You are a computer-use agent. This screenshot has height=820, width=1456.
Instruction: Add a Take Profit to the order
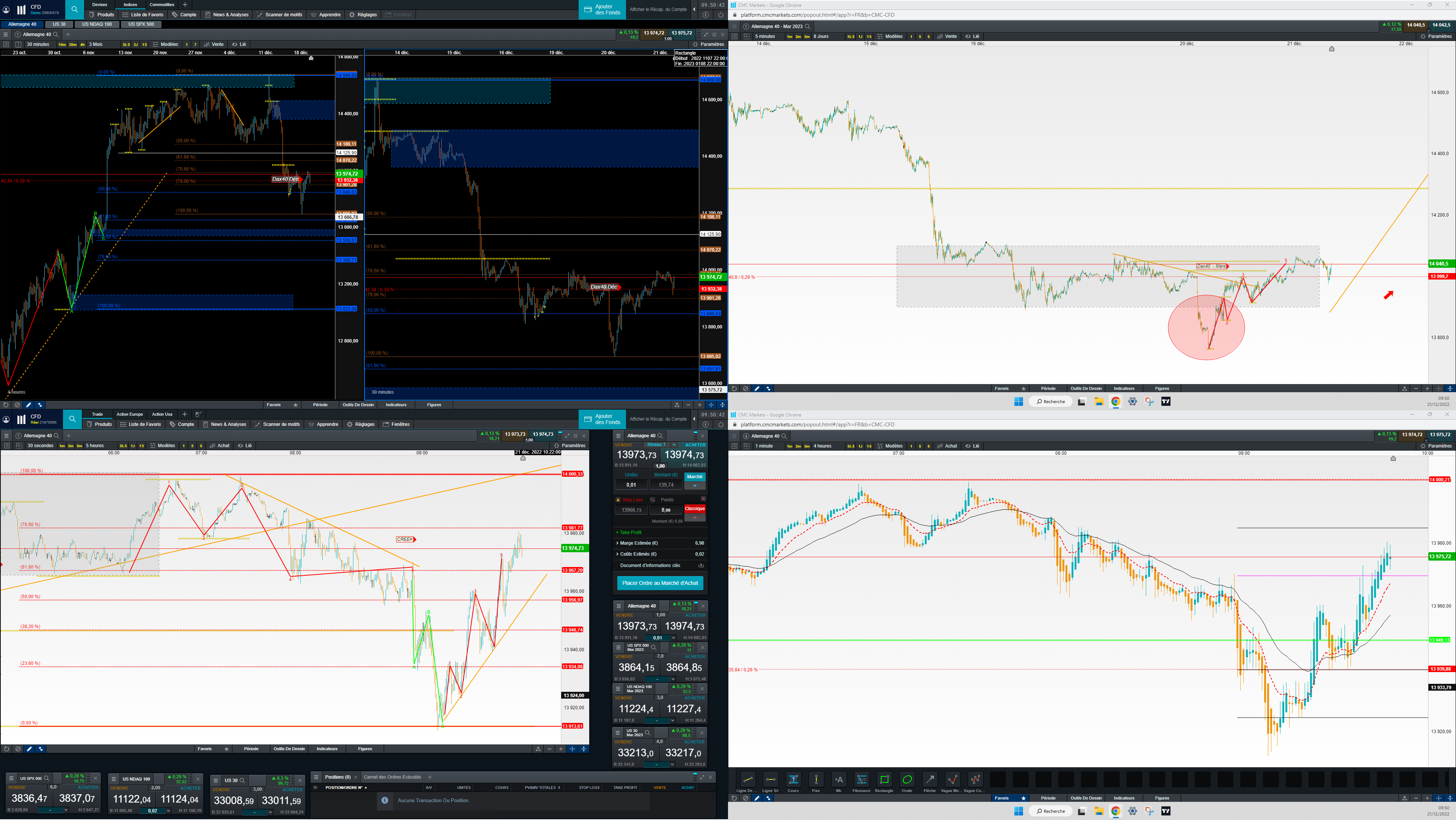629,532
